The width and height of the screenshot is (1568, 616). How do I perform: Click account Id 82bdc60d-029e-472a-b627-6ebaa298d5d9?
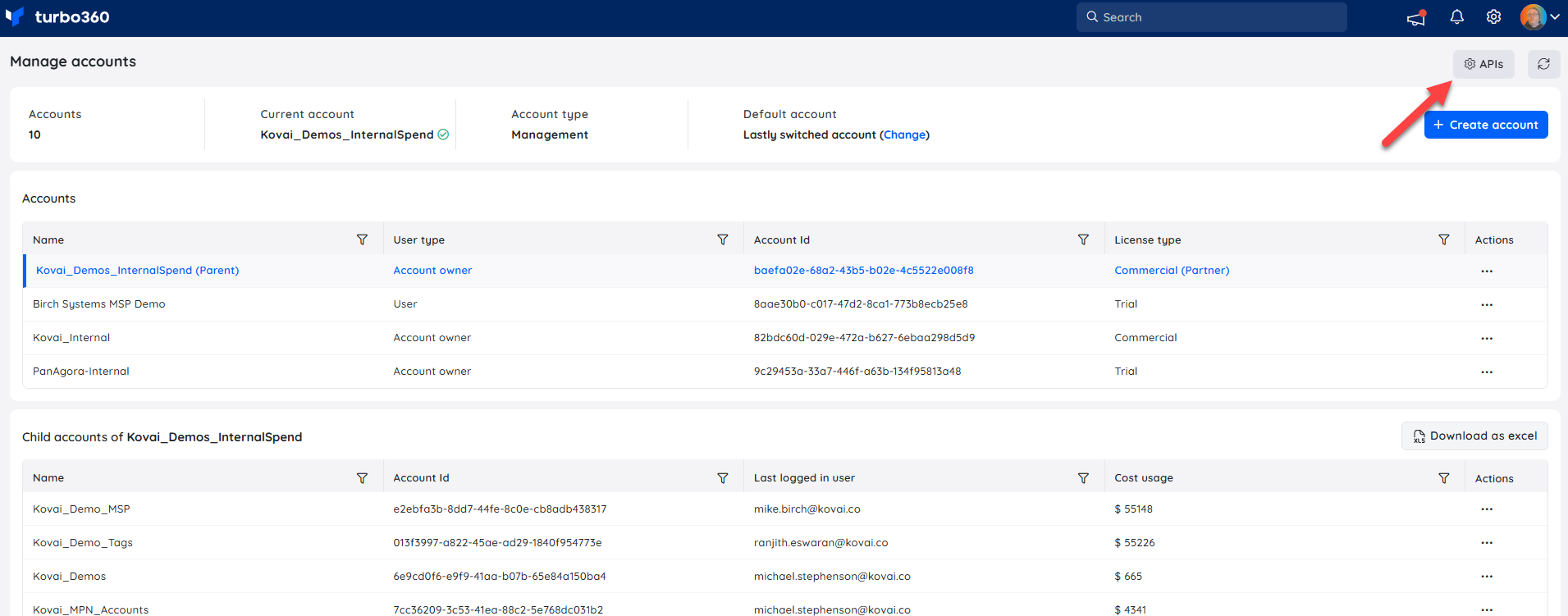pos(864,338)
